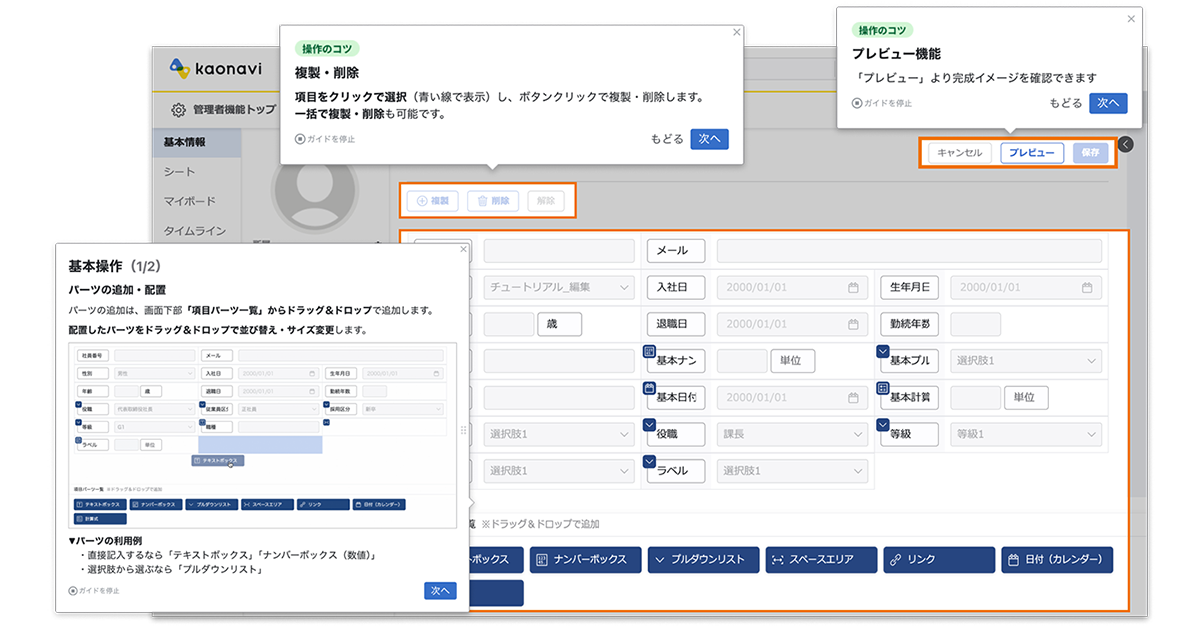
Task: Click the kaonavi logo icon
Action: click(180, 67)
